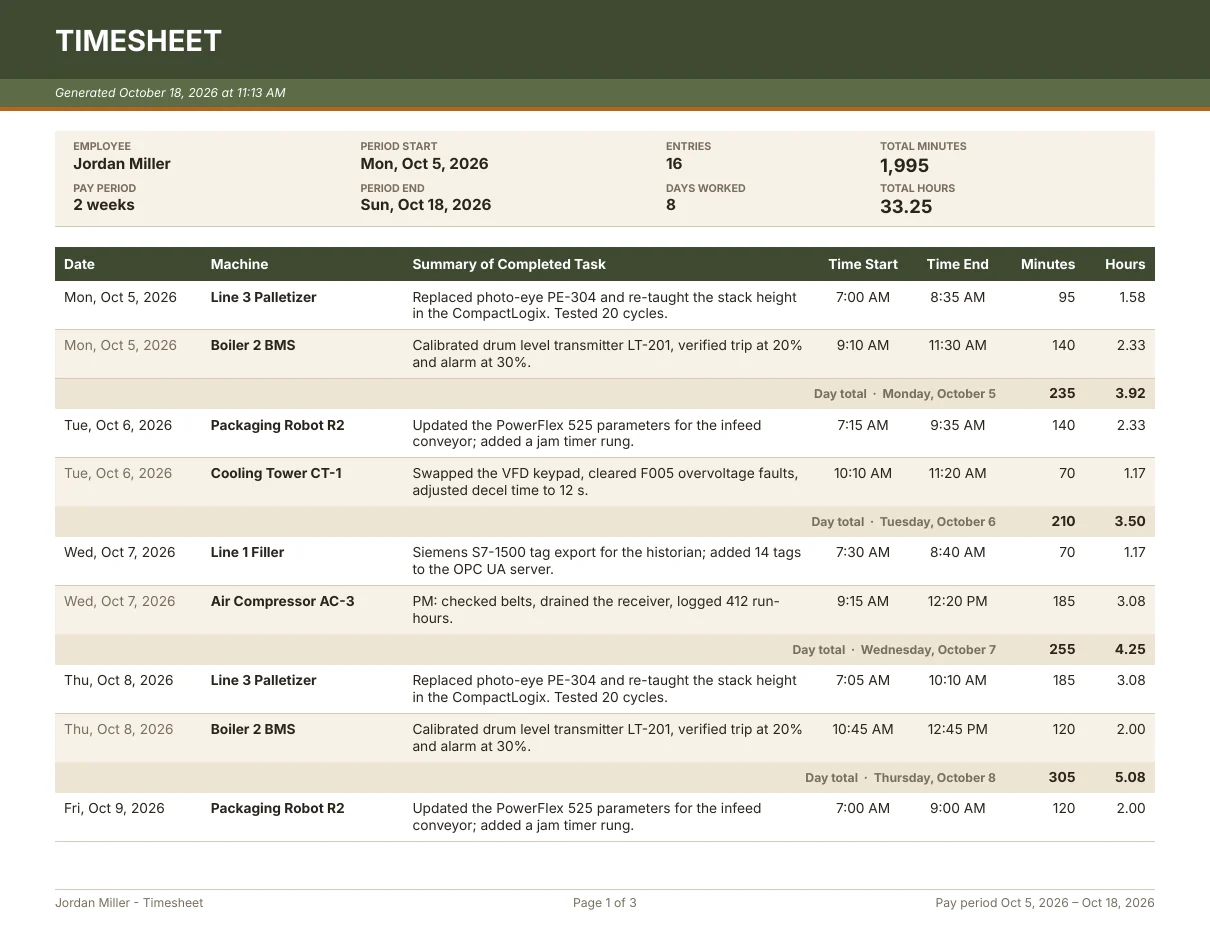
Task: Click 'Boiler 2 BMS' in Oct 5 row
Action: (253, 345)
